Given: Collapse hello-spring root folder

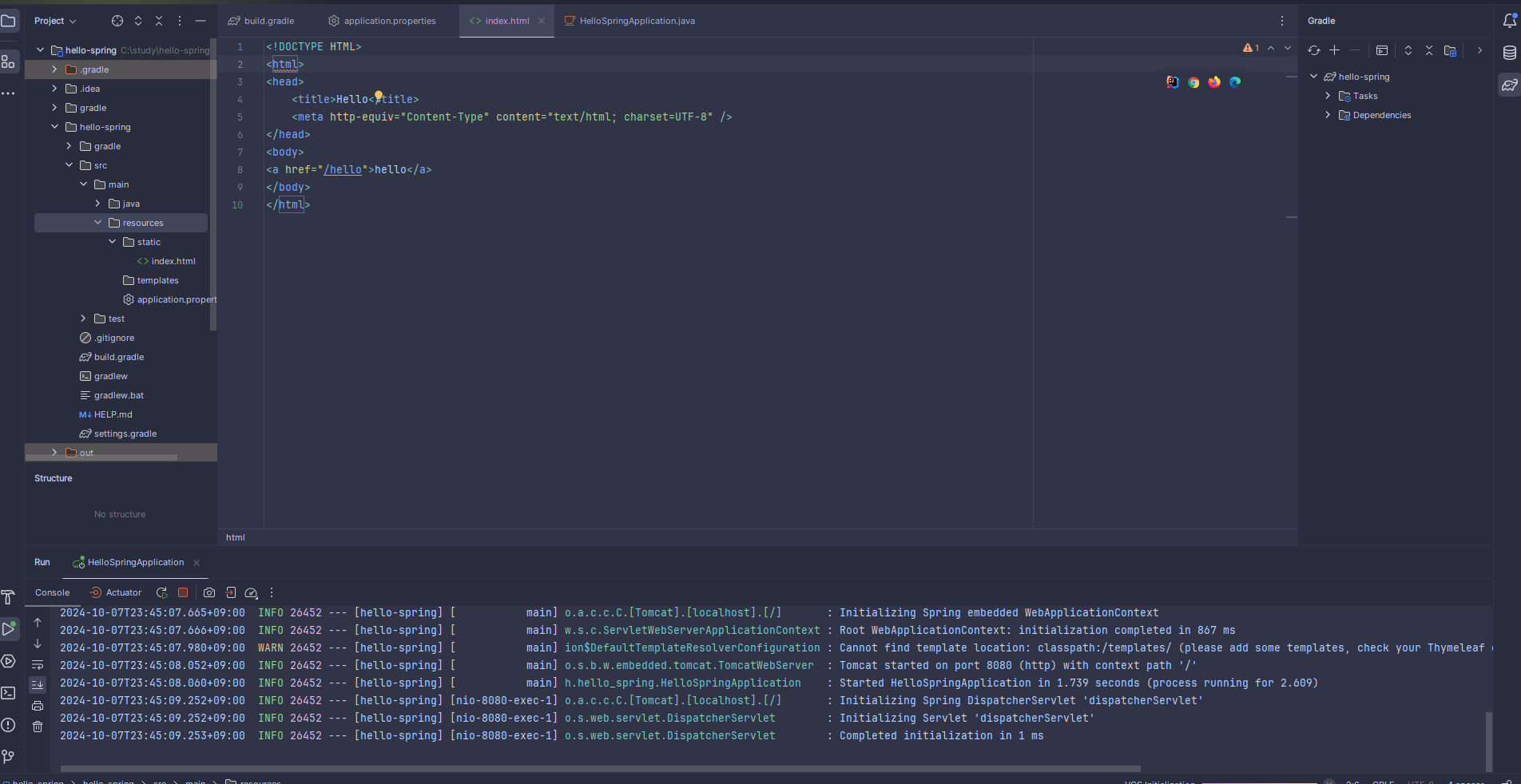Looking at the screenshot, I should click(x=41, y=50).
